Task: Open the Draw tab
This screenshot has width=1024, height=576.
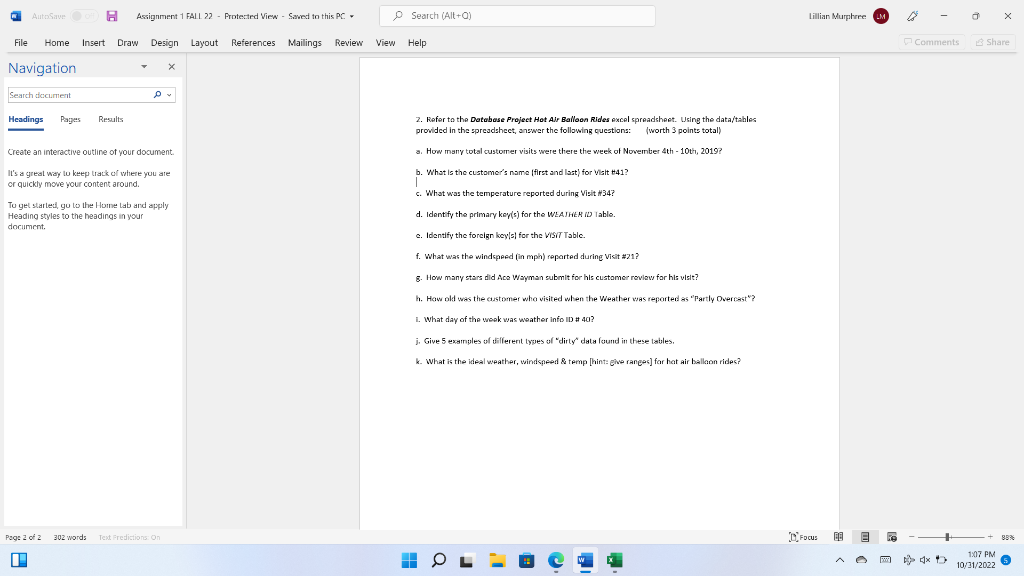Action: point(127,42)
